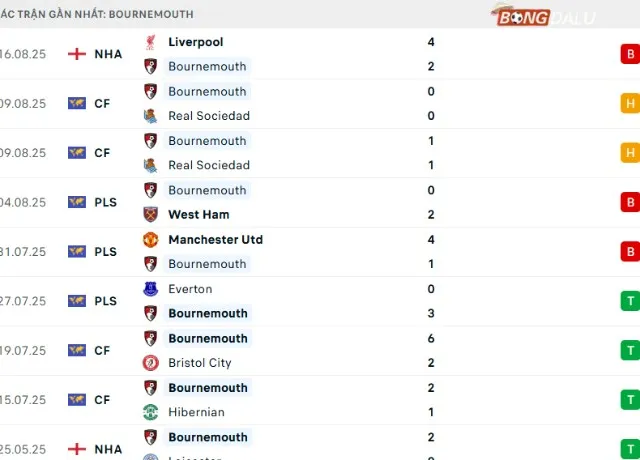Click green T badge for Everton match
This screenshot has height=460, width=640.
coord(630,301)
